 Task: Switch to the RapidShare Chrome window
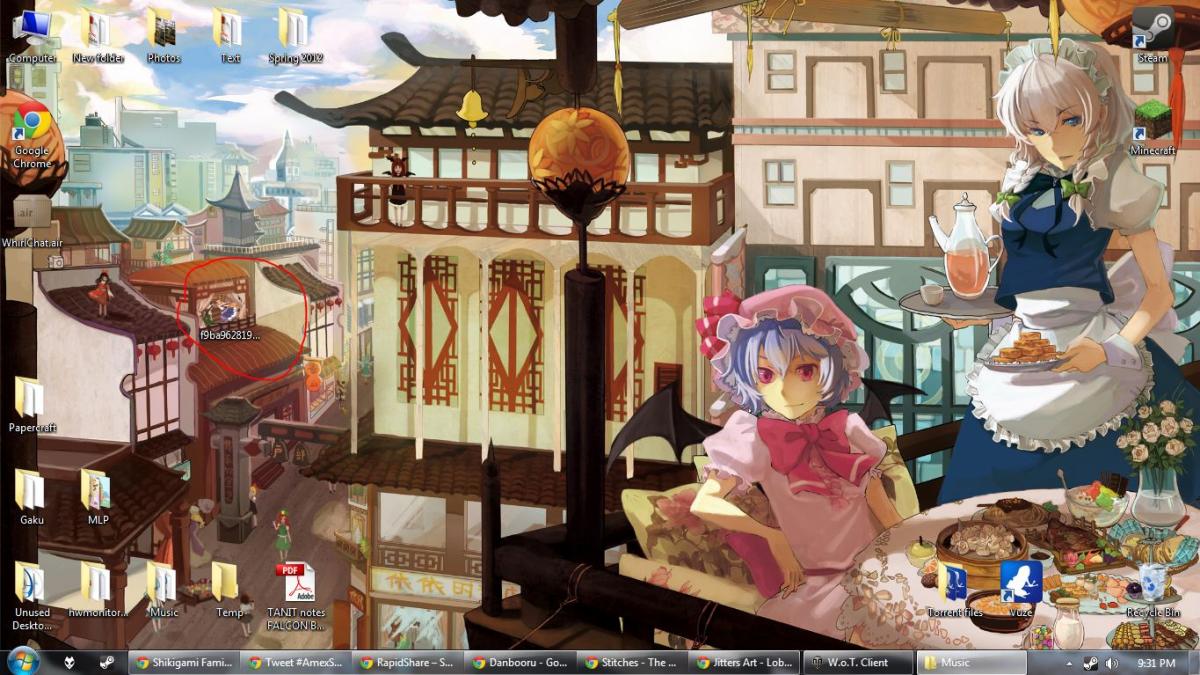coord(410,662)
